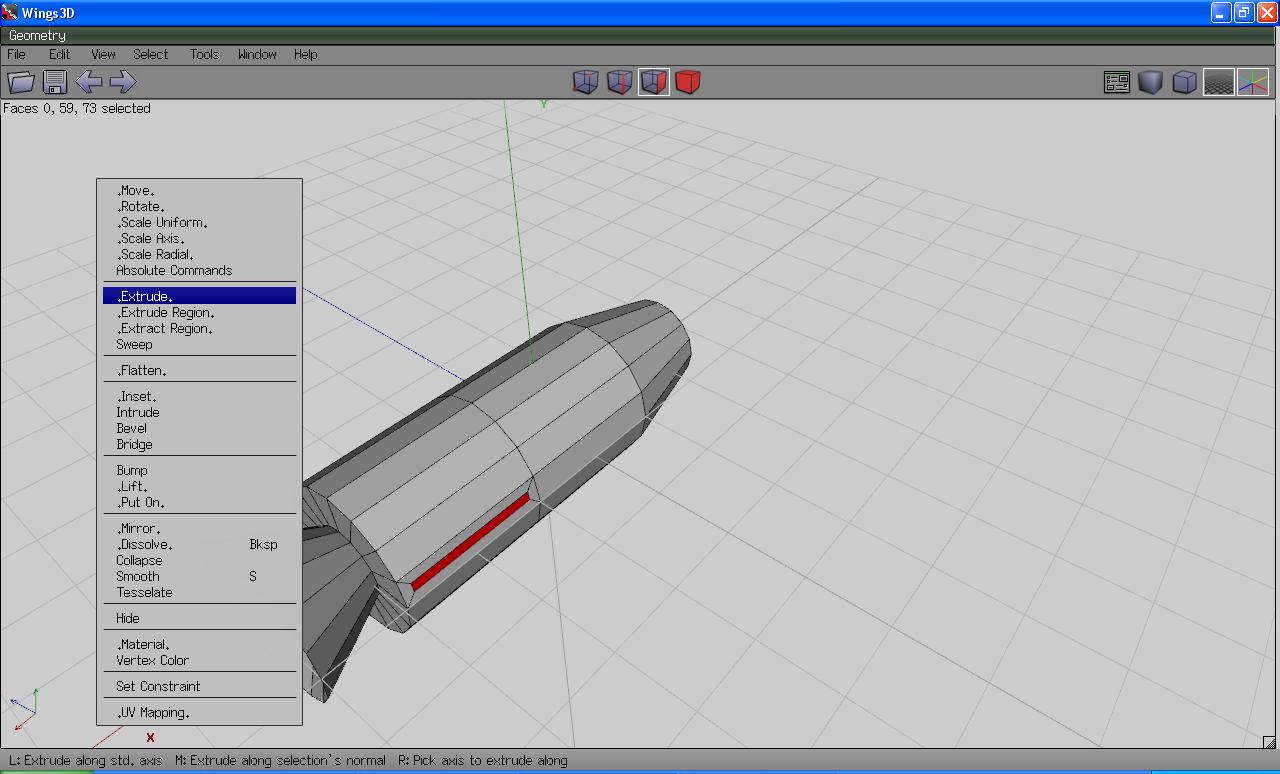Select the face selection mode cube
Screen dimensions: 1280x774
653,82
